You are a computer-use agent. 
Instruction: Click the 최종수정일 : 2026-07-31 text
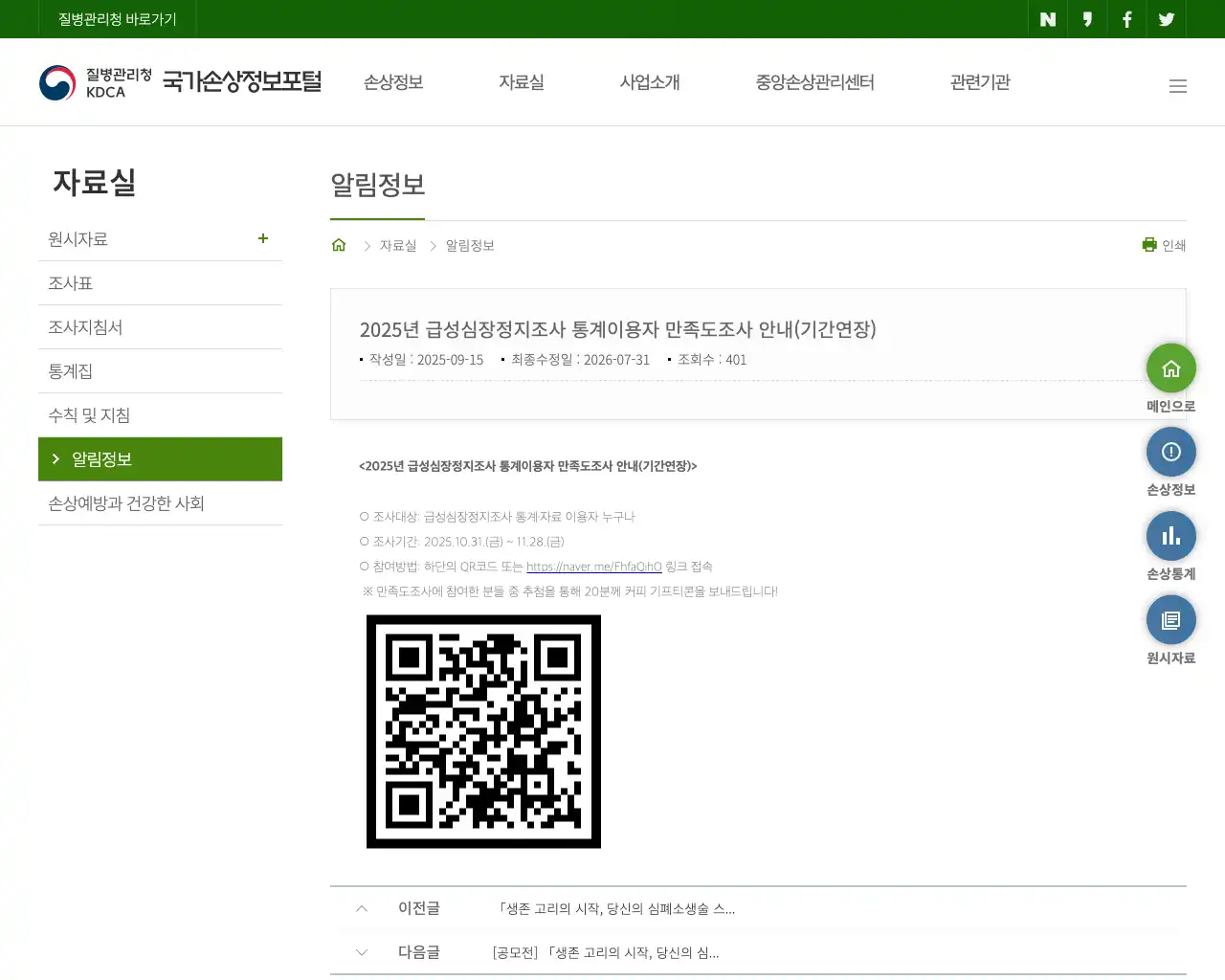click(580, 360)
